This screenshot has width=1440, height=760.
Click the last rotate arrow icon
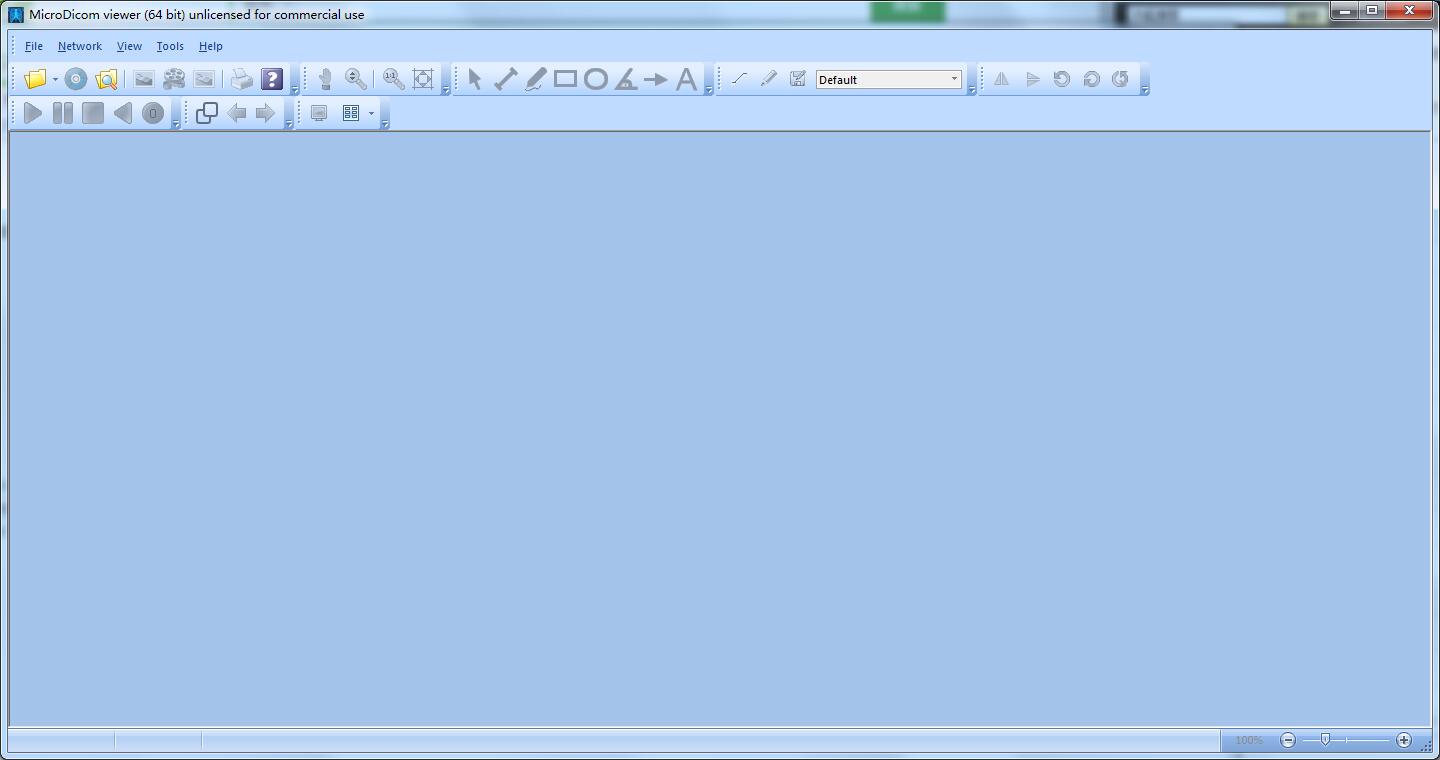pyautogui.click(x=1120, y=79)
